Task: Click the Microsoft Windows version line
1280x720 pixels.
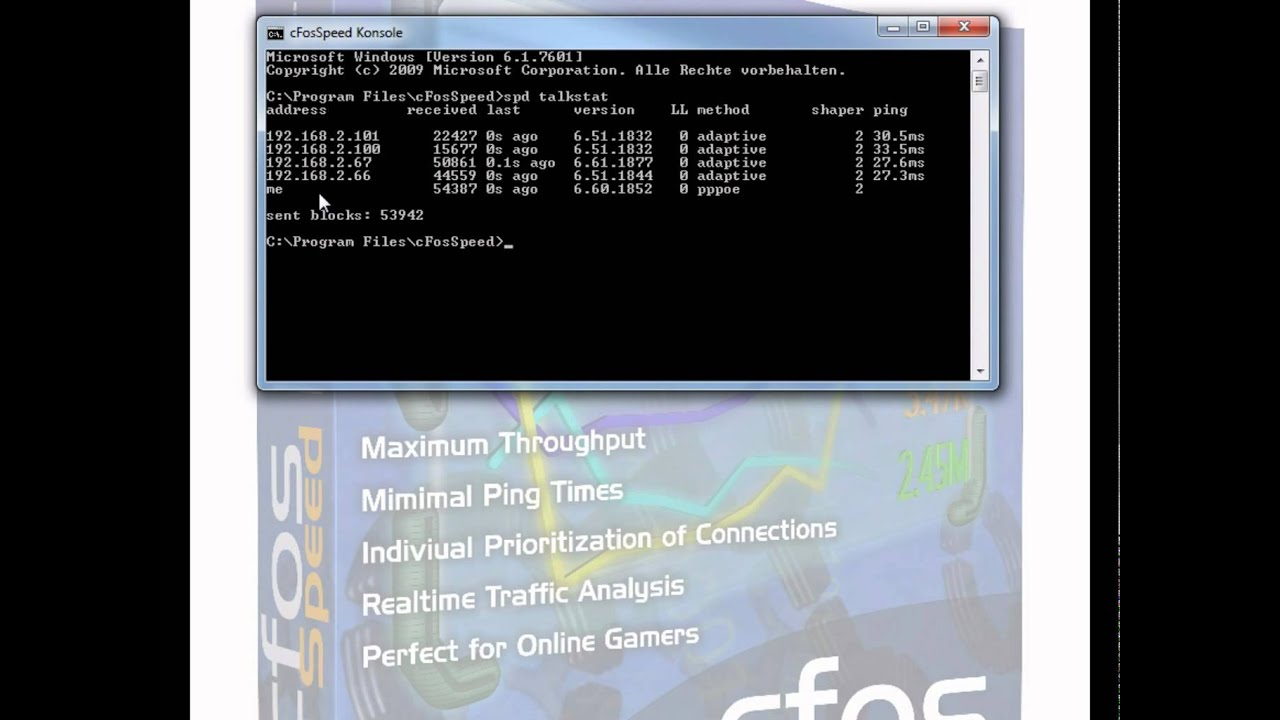Action: (x=425, y=57)
